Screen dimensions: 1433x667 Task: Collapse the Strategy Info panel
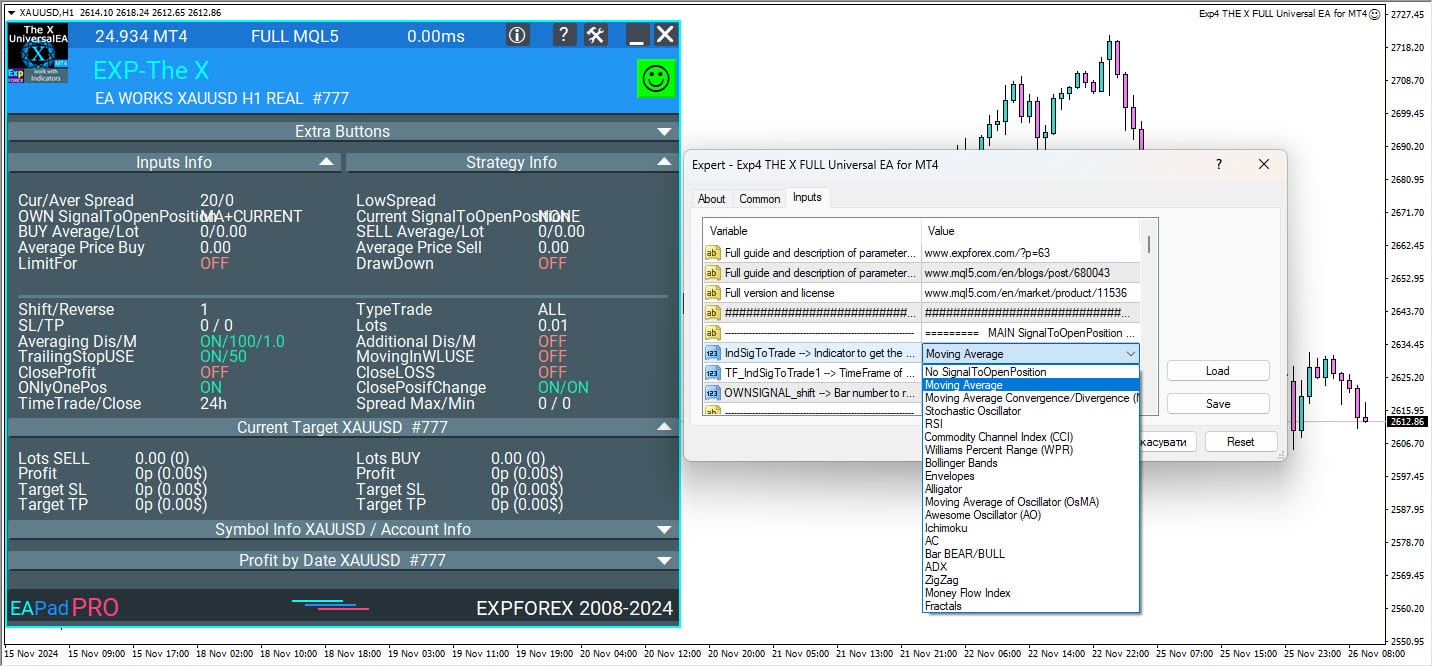tap(664, 162)
